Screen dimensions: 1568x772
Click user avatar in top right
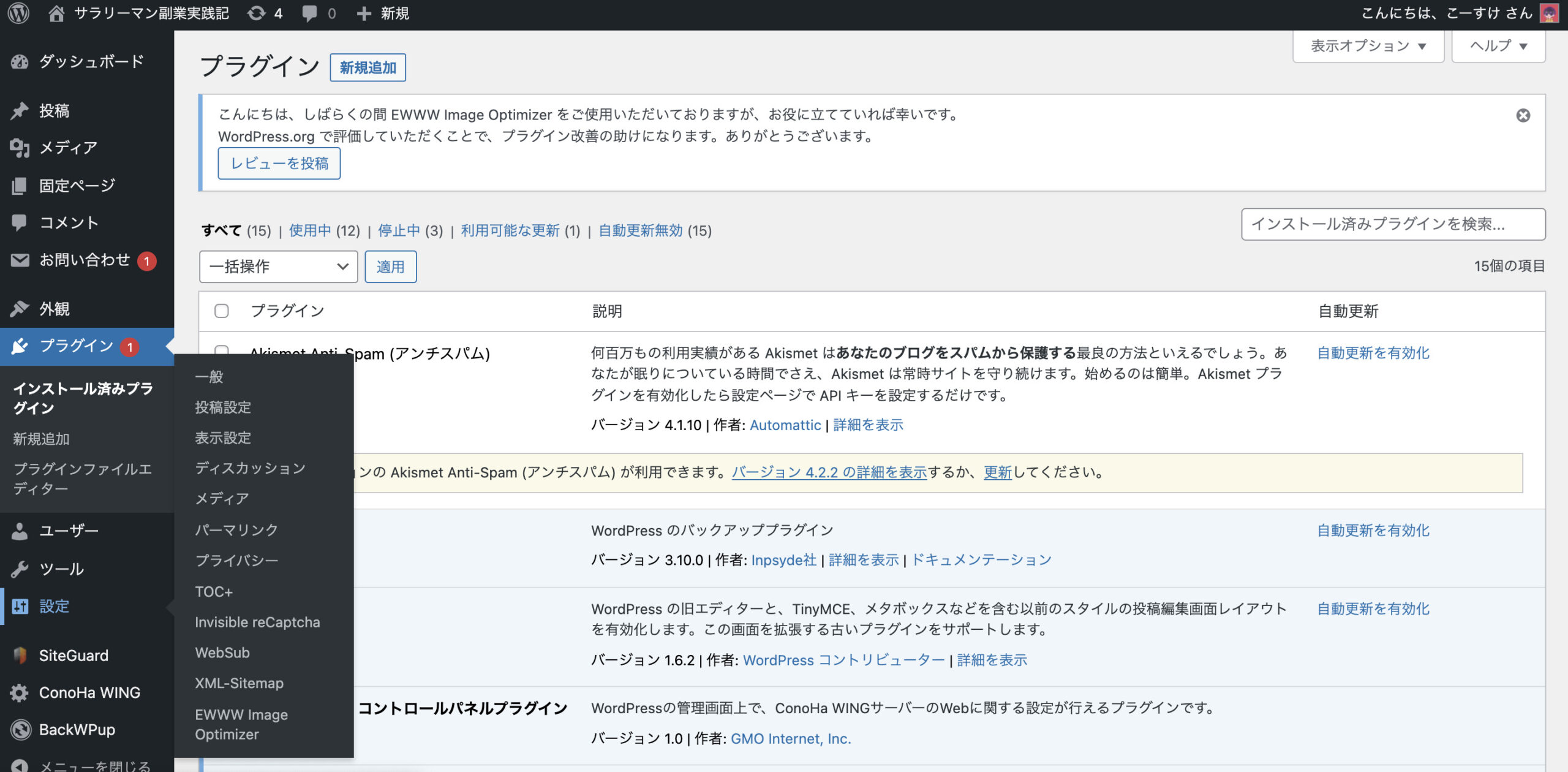coord(1550,13)
